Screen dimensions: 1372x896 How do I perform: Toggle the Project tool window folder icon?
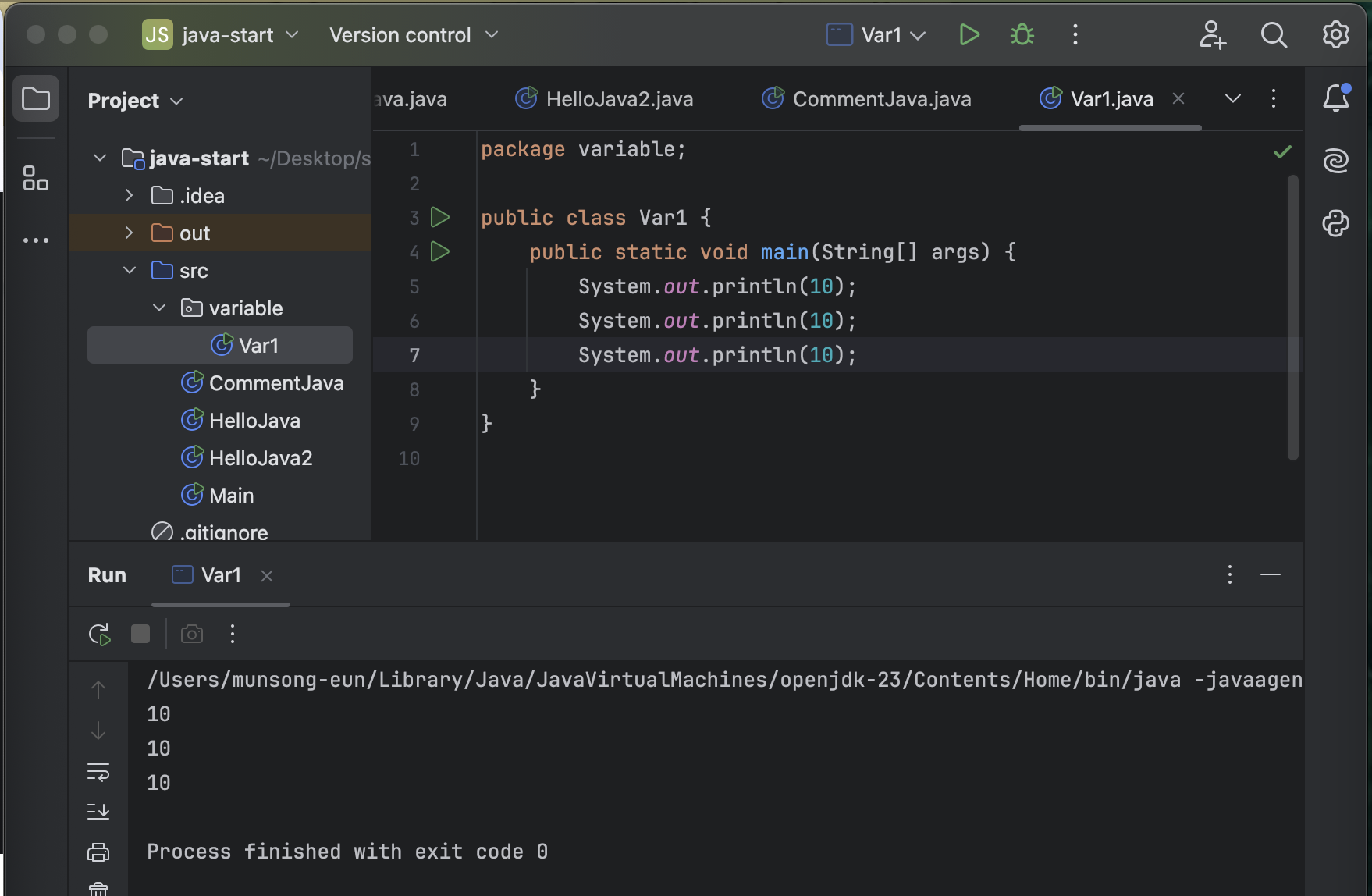point(36,99)
